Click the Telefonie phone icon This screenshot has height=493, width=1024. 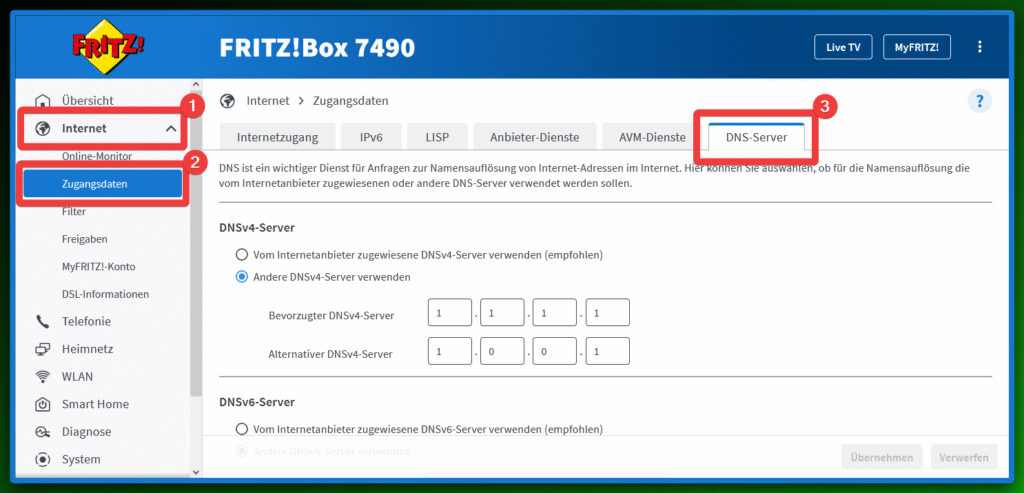click(43, 322)
